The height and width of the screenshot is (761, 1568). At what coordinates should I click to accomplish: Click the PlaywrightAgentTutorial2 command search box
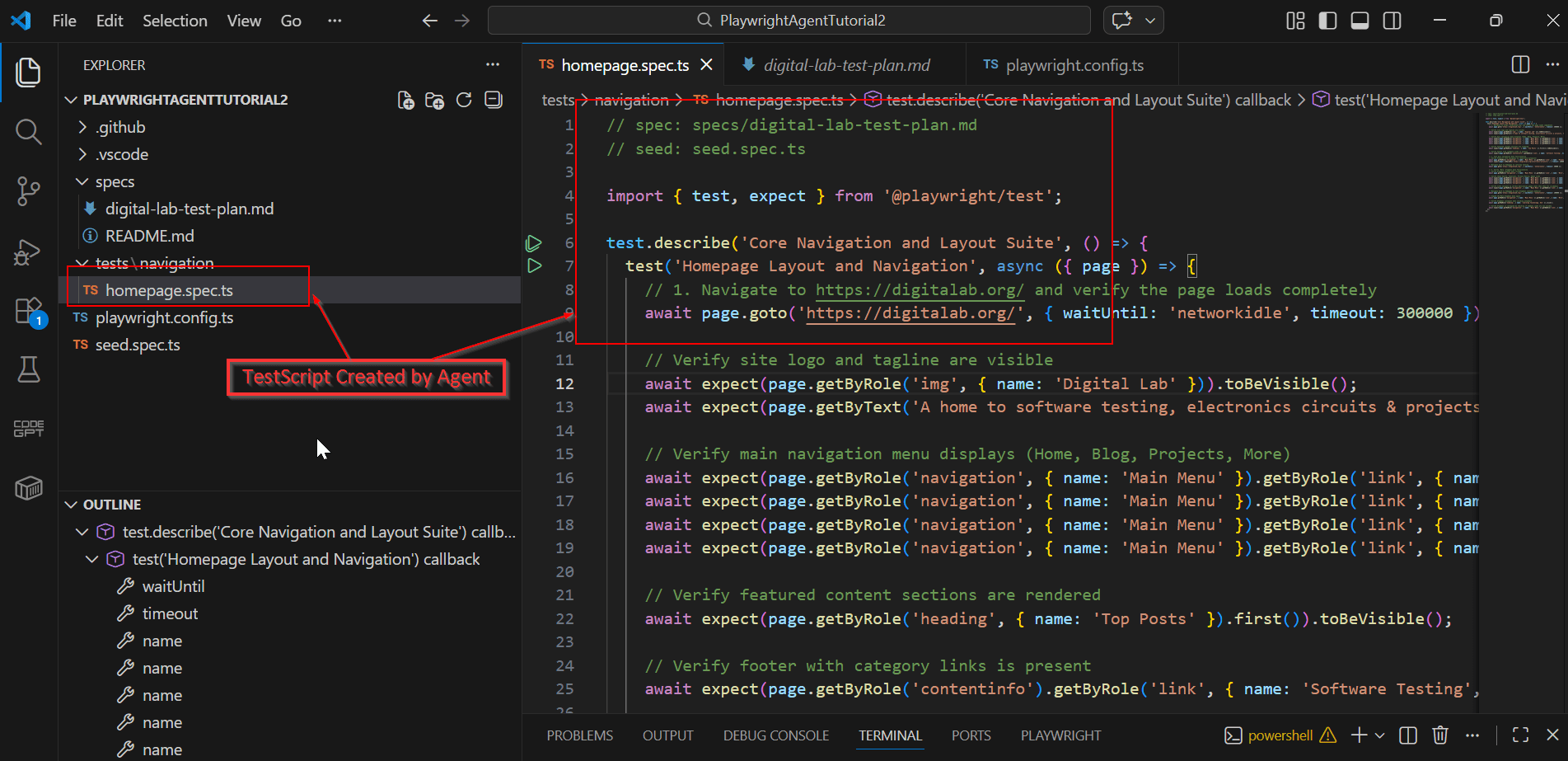(789, 21)
